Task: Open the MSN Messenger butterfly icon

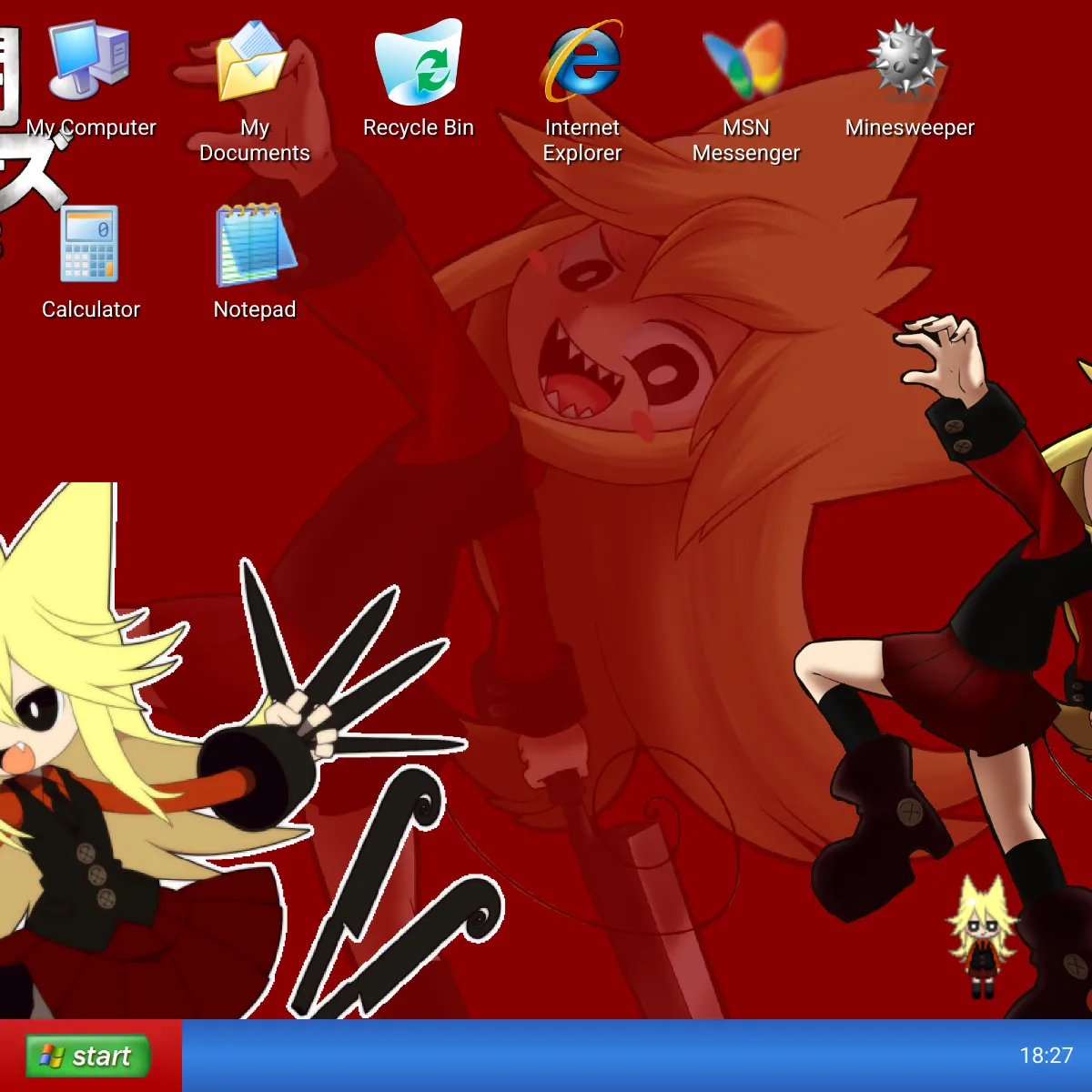Action: click(745, 61)
